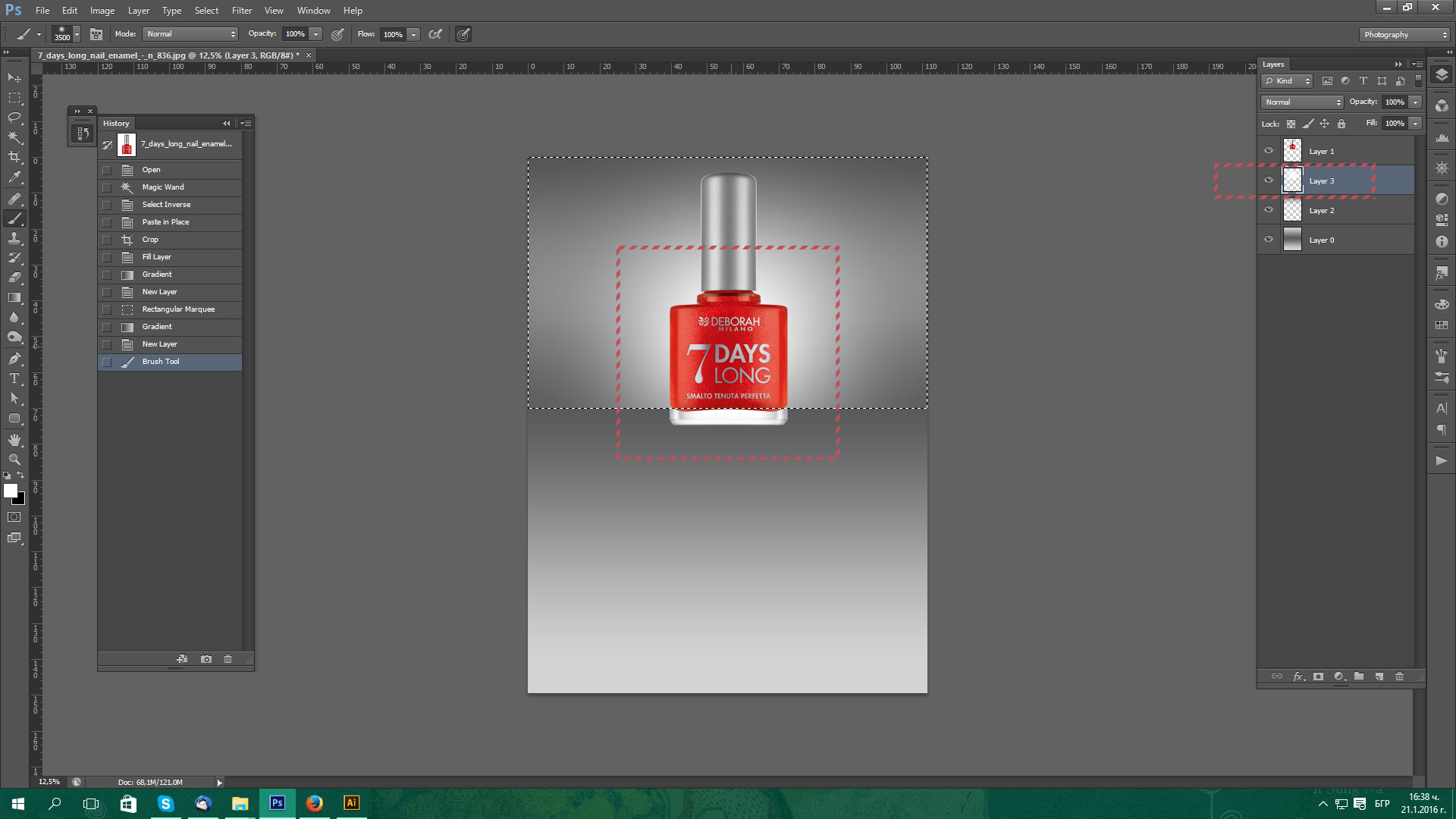Delete layer using Layers panel trash icon
Viewport: 1456px width, 819px height.
point(1400,676)
